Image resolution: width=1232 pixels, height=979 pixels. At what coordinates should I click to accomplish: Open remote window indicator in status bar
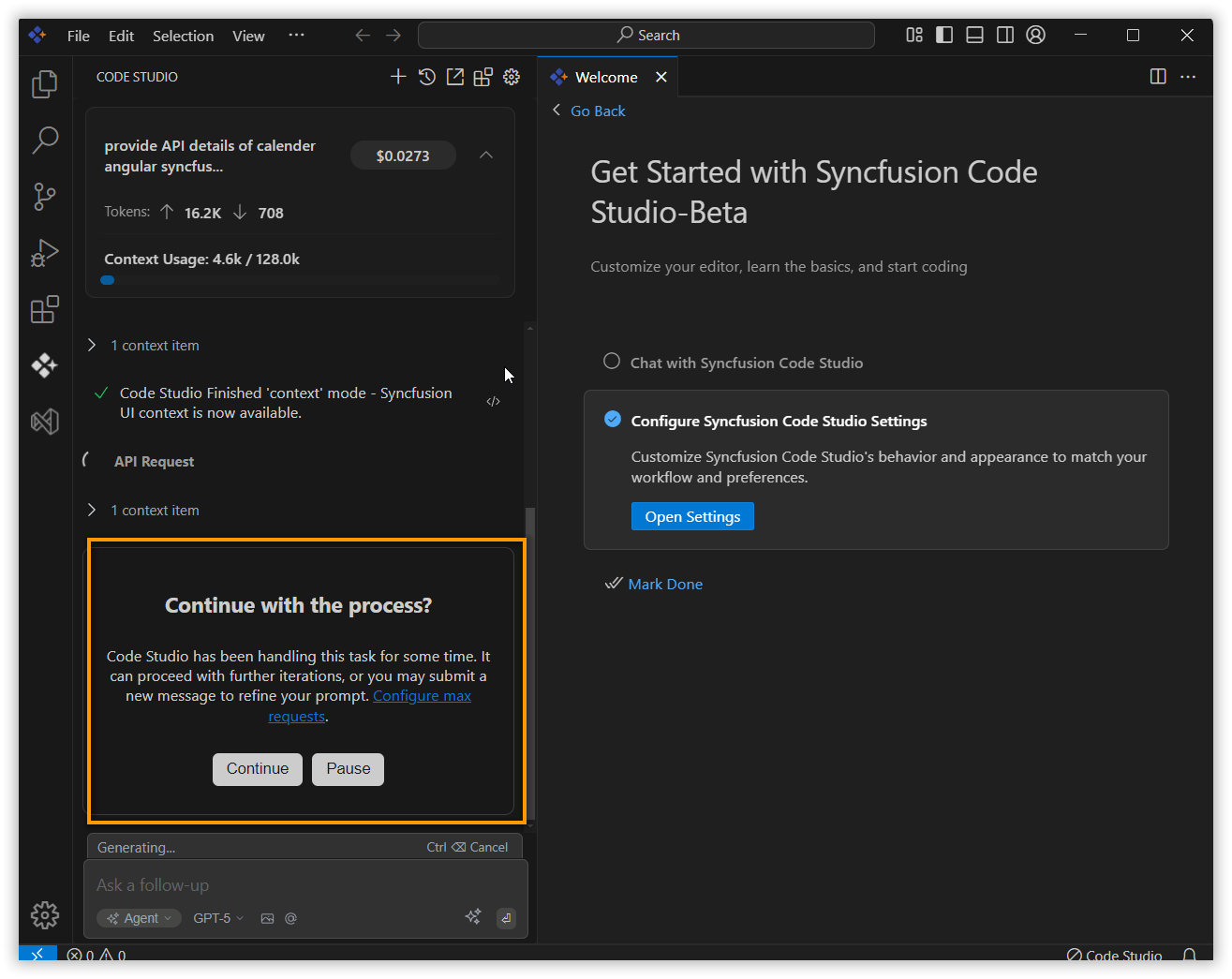coord(37,954)
